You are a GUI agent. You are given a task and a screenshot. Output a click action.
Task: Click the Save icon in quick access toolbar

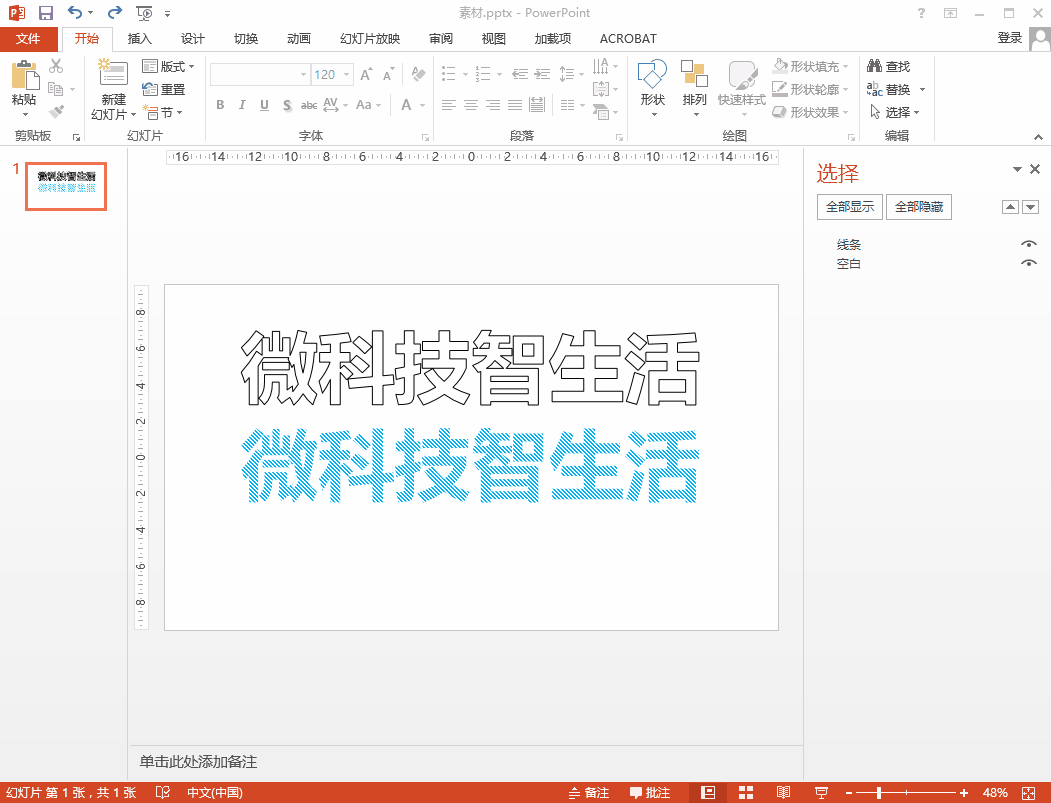[46, 13]
